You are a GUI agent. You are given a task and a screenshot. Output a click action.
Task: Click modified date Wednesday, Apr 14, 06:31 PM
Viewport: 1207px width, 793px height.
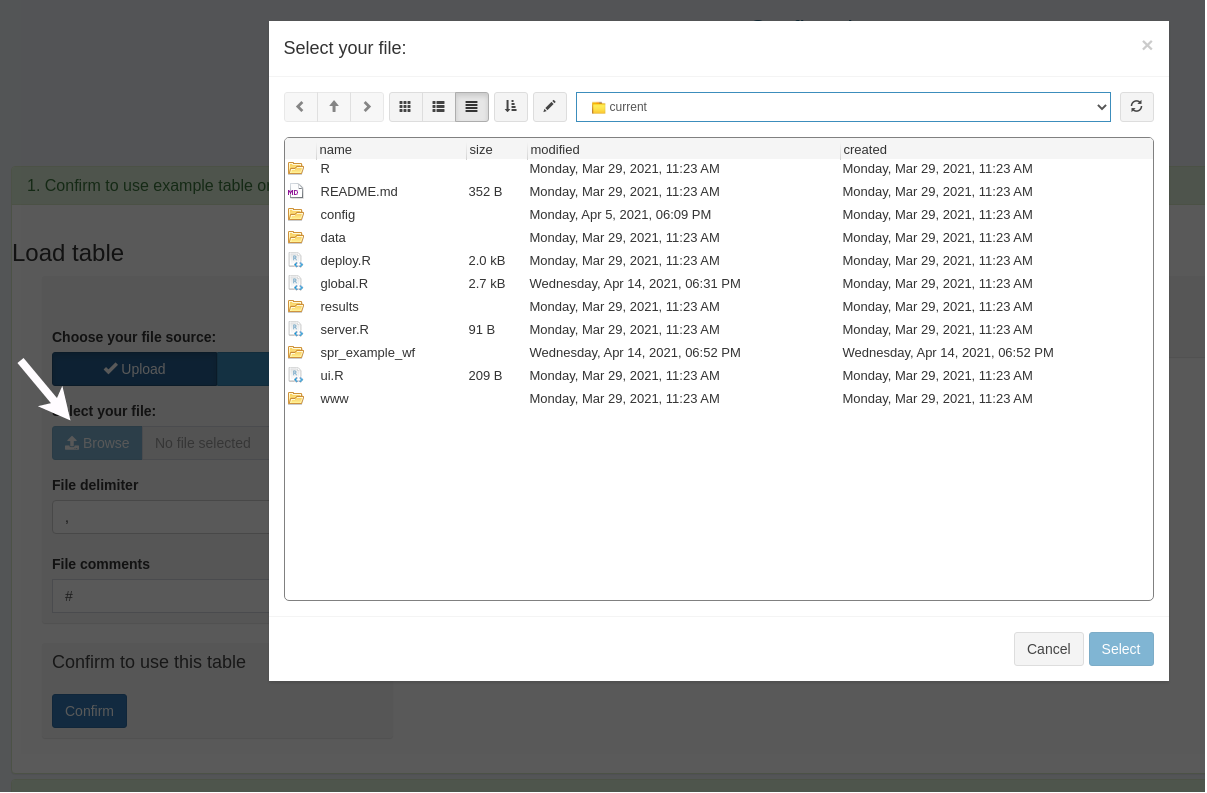point(636,283)
